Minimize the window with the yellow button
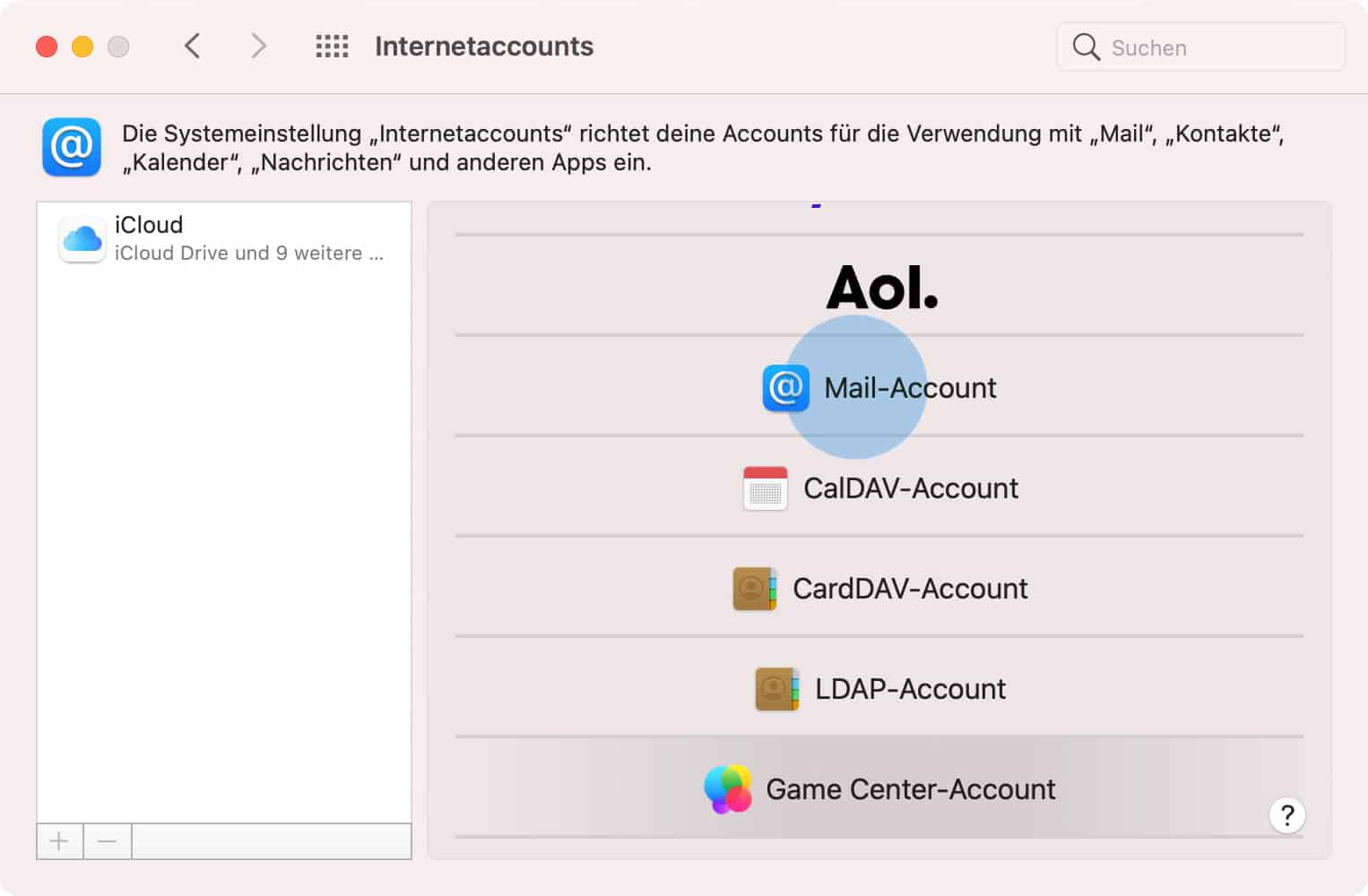Image resolution: width=1368 pixels, height=896 pixels. click(82, 47)
